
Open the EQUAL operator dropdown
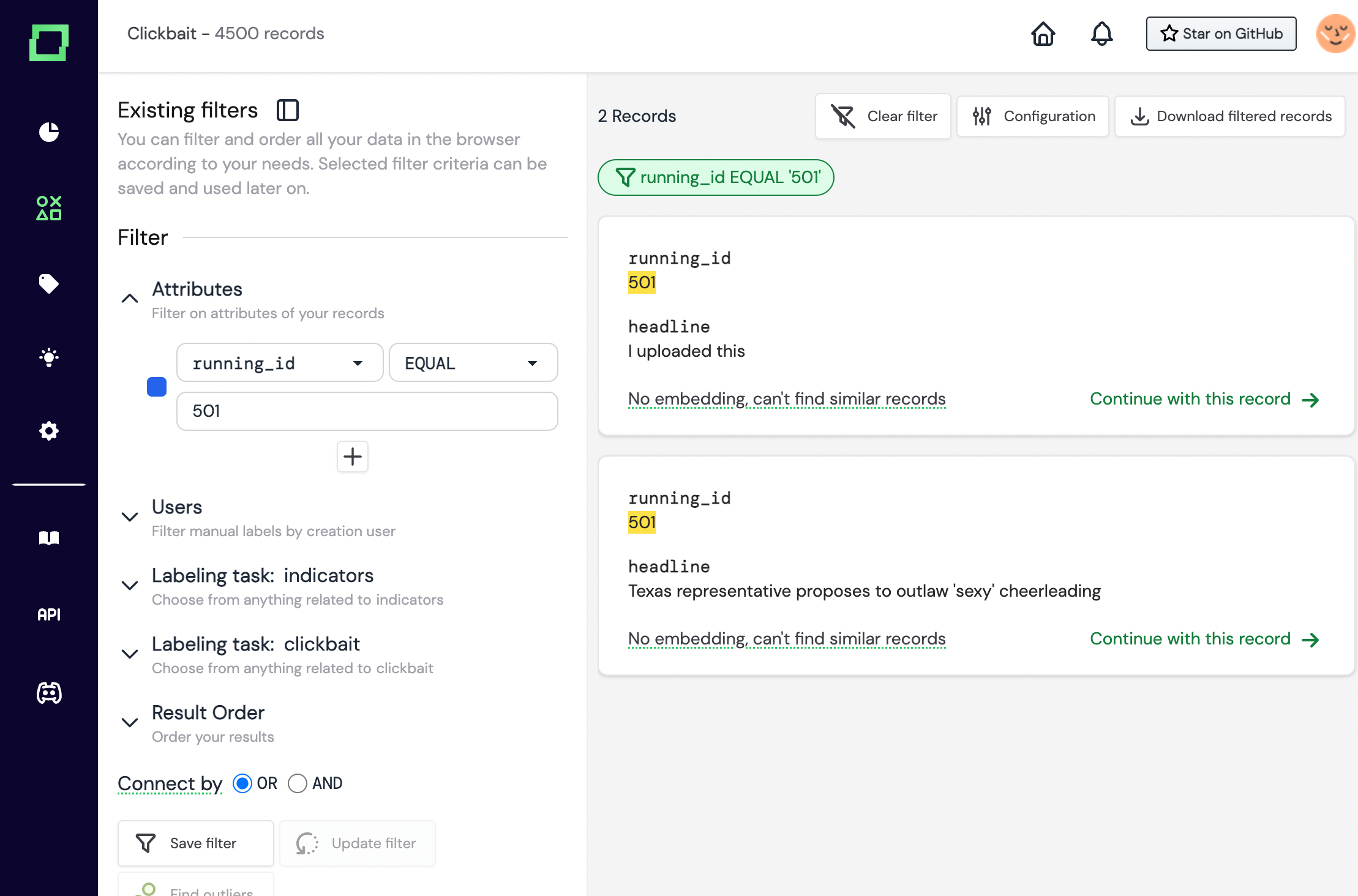[x=473, y=362]
